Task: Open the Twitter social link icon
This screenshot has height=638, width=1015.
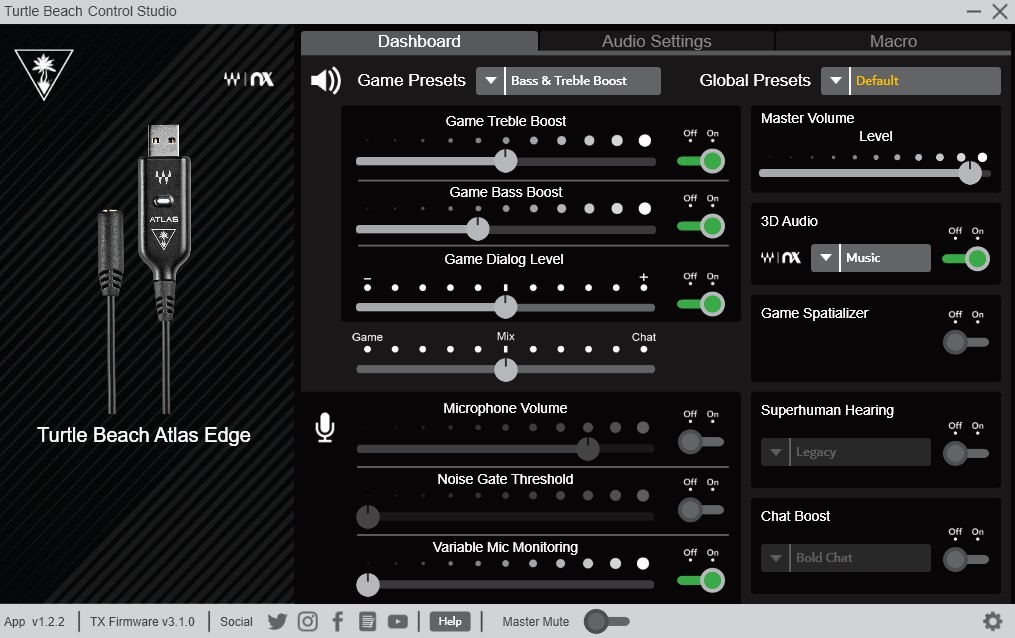Action: [x=277, y=622]
